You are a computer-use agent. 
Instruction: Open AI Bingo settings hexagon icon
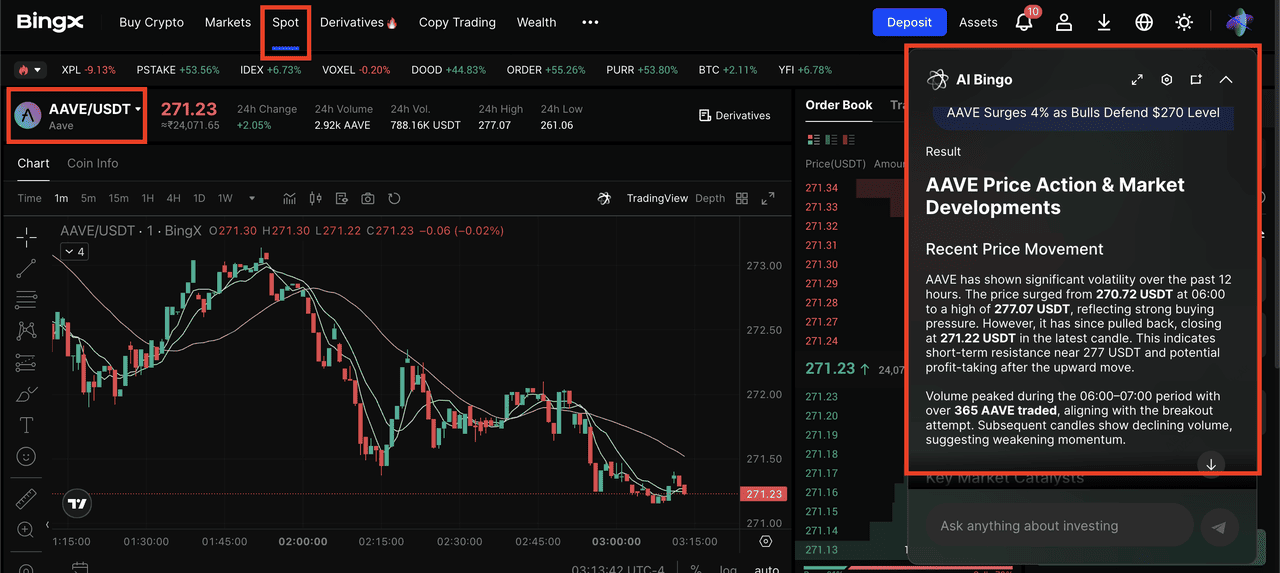(1166, 80)
